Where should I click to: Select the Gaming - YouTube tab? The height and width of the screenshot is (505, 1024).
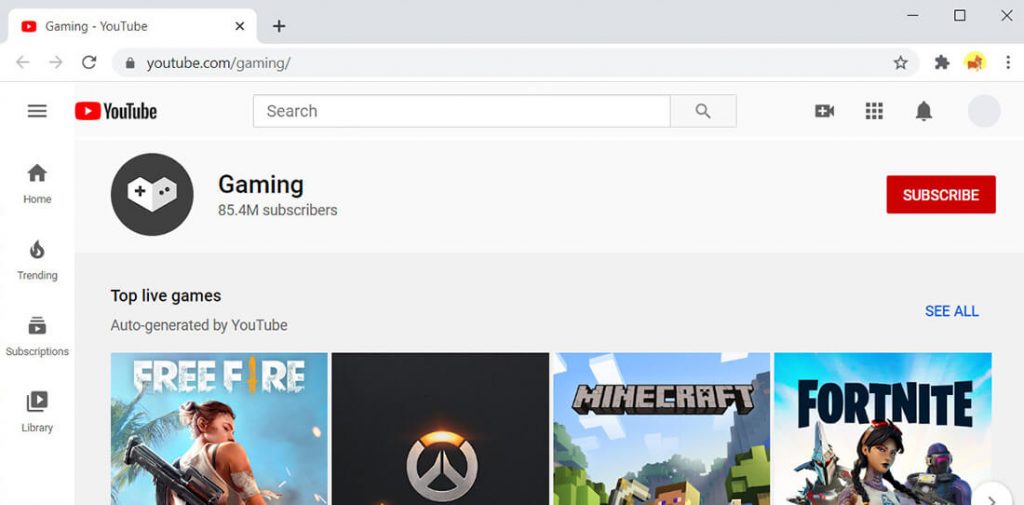[x=132, y=26]
